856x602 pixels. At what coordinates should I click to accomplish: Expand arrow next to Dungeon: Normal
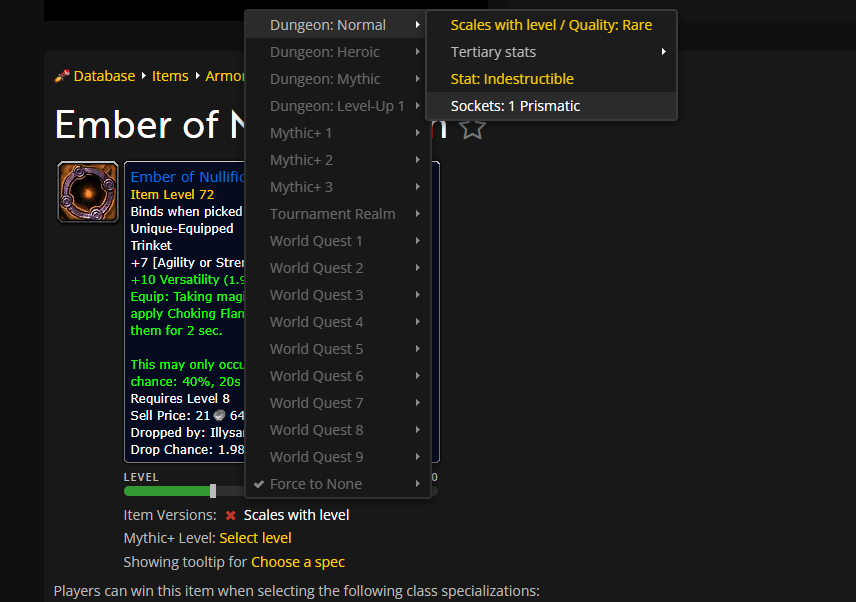tap(417, 25)
